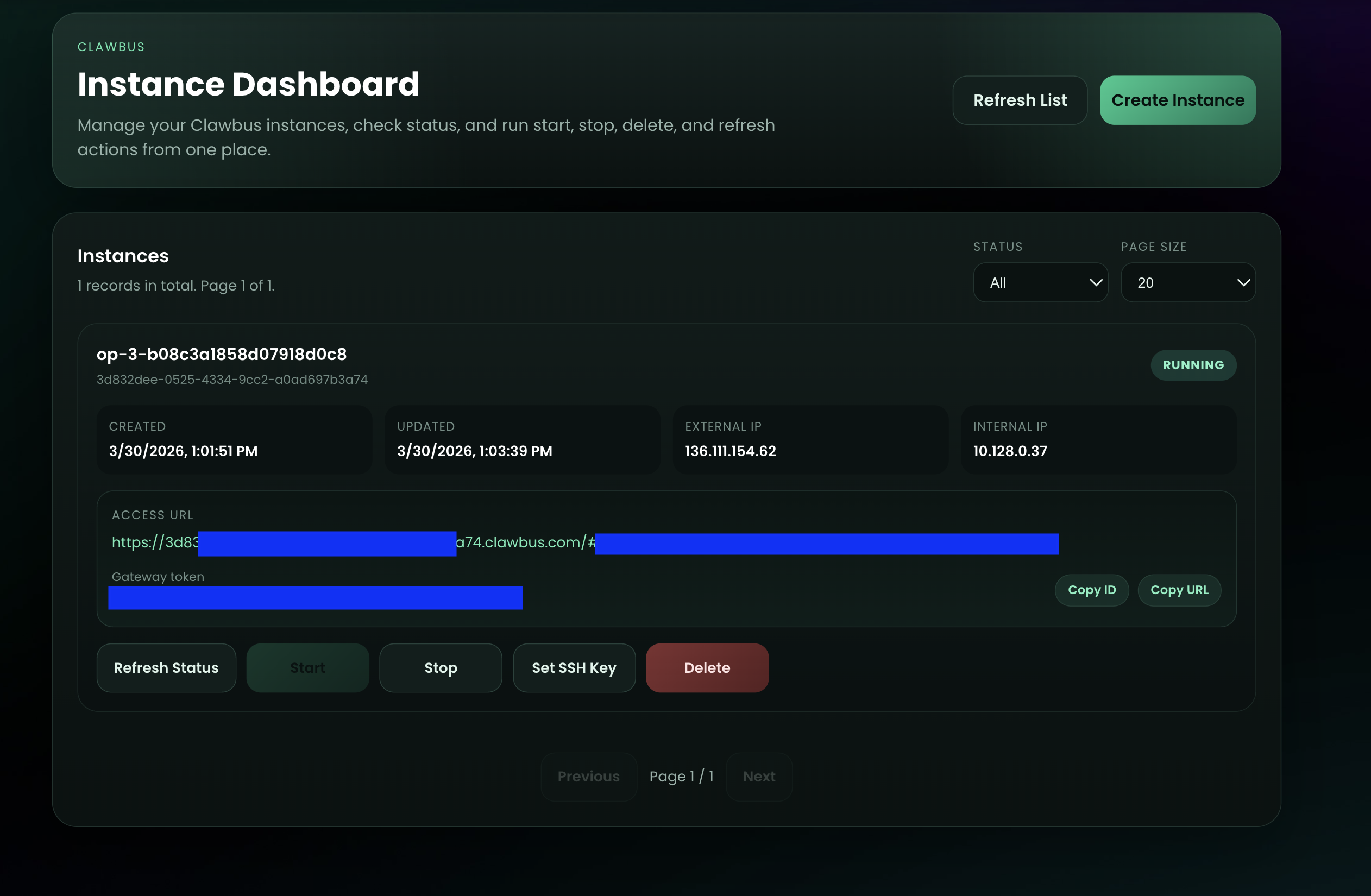Open the Set SSH Key action

pyautogui.click(x=573, y=668)
